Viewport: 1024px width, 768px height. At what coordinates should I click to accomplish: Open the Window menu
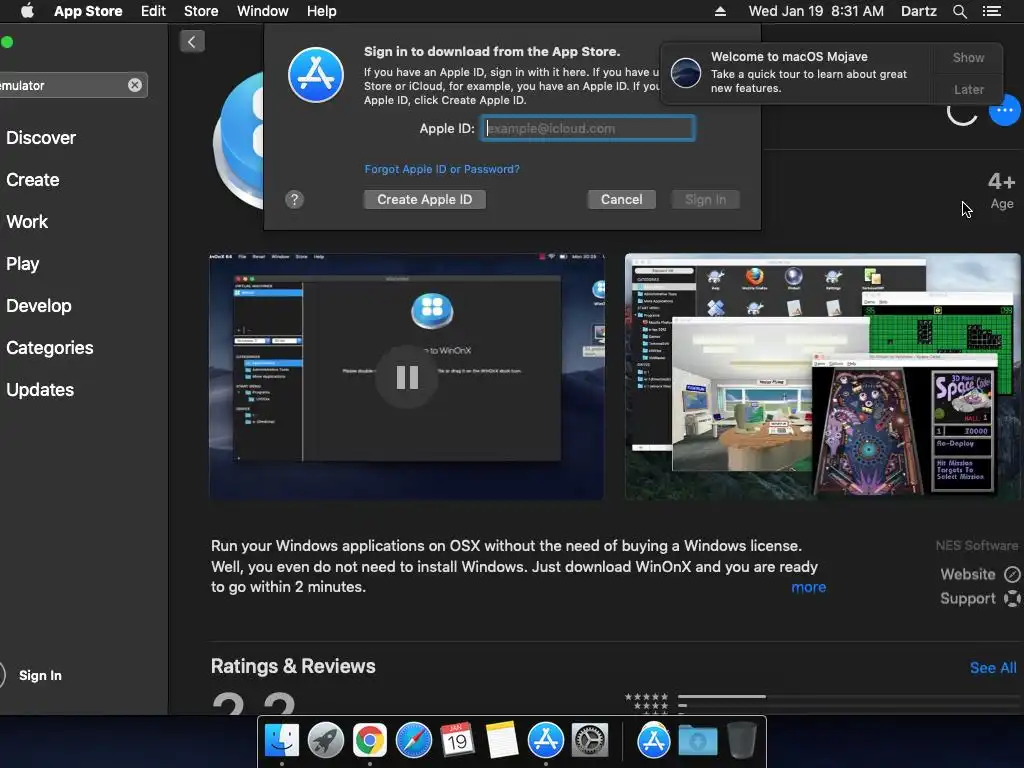[263, 11]
